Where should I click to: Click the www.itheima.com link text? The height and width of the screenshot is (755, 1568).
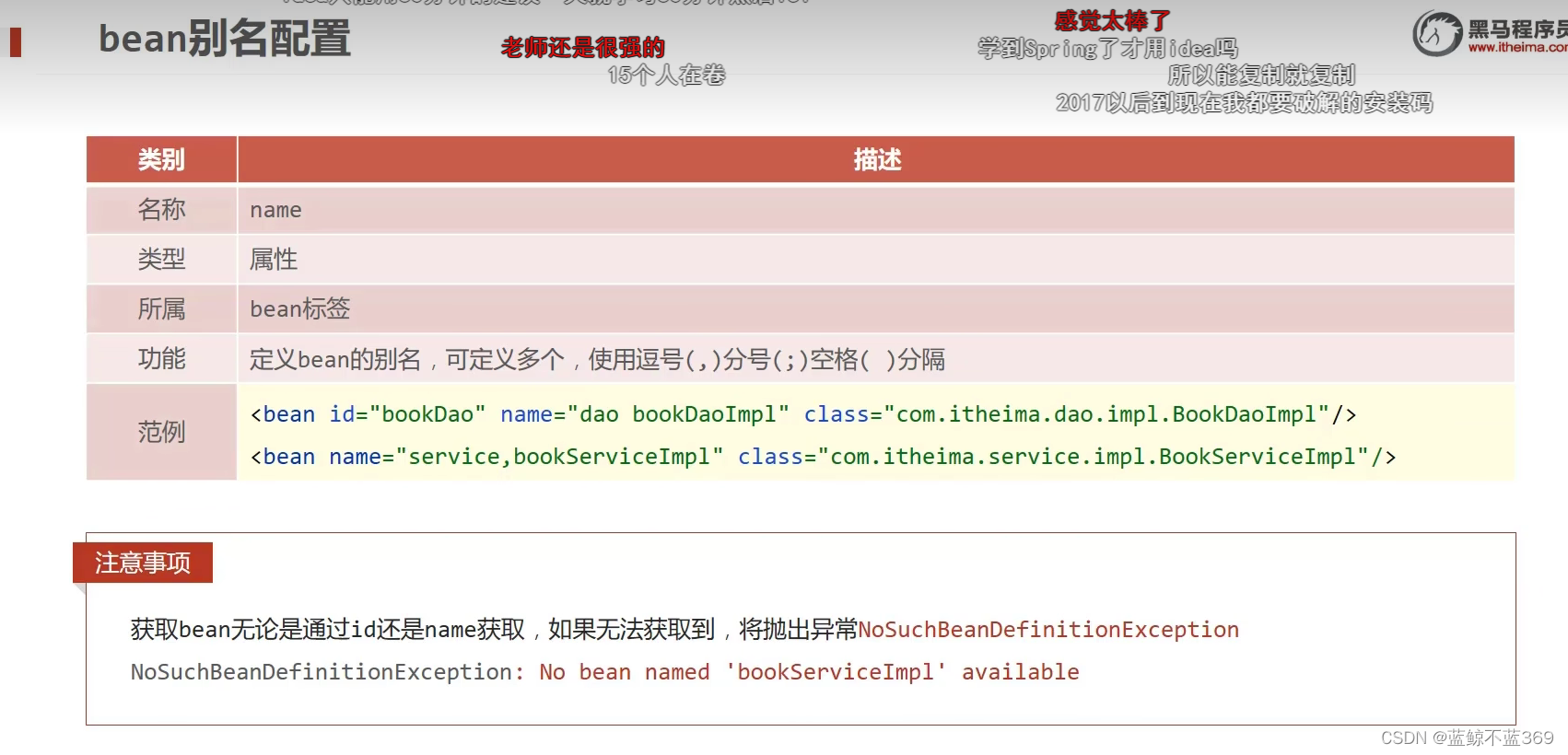(x=1517, y=47)
